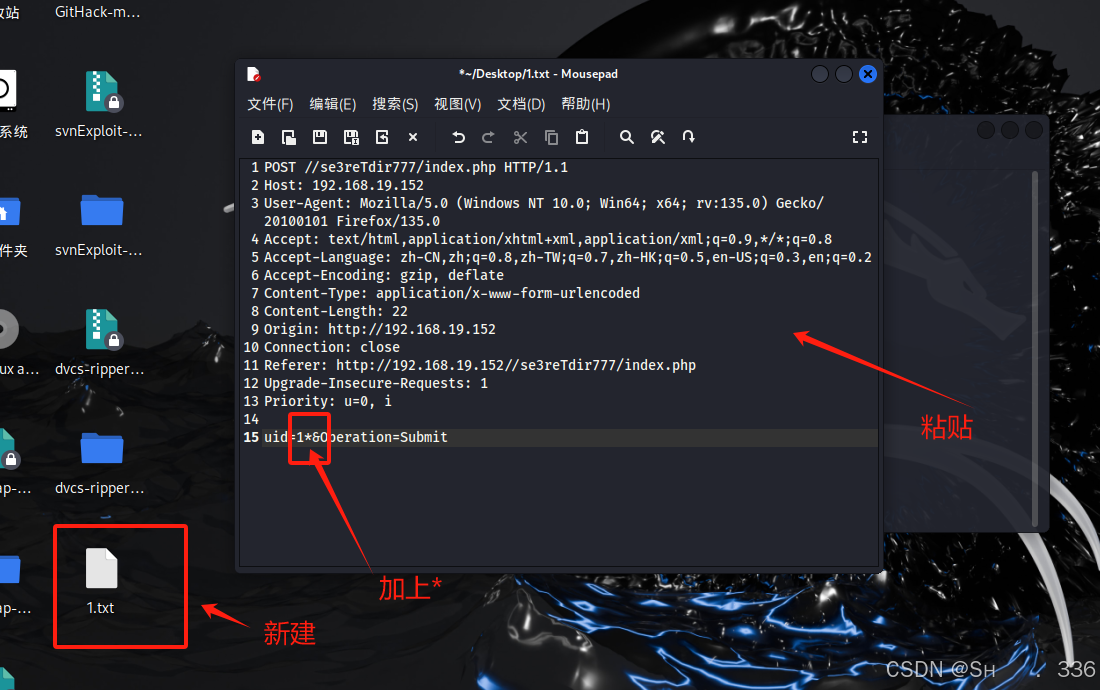Click the 'Origin: http://192.168.19.152' line

coord(380,330)
